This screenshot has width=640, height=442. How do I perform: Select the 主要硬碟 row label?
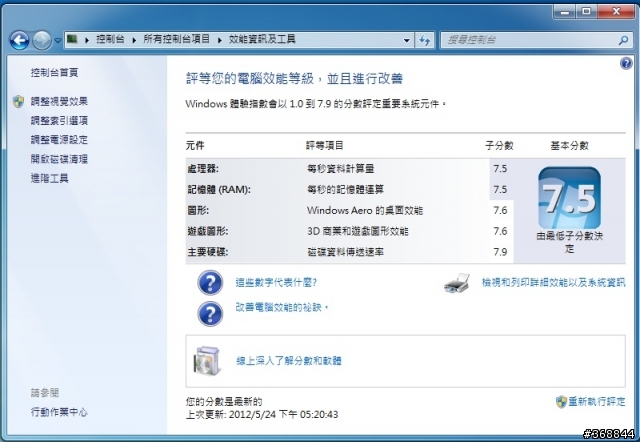pyautogui.click(x=208, y=252)
